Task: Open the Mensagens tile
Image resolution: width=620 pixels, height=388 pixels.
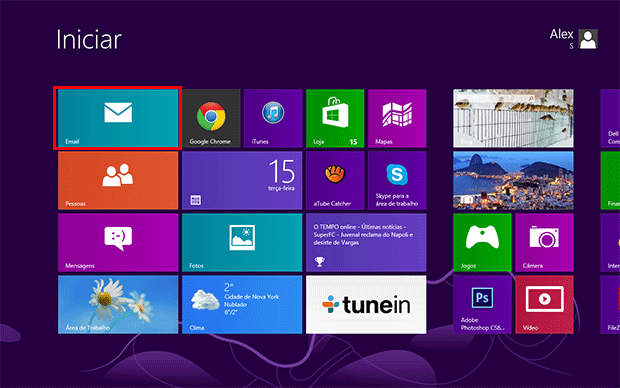Action: (x=118, y=242)
